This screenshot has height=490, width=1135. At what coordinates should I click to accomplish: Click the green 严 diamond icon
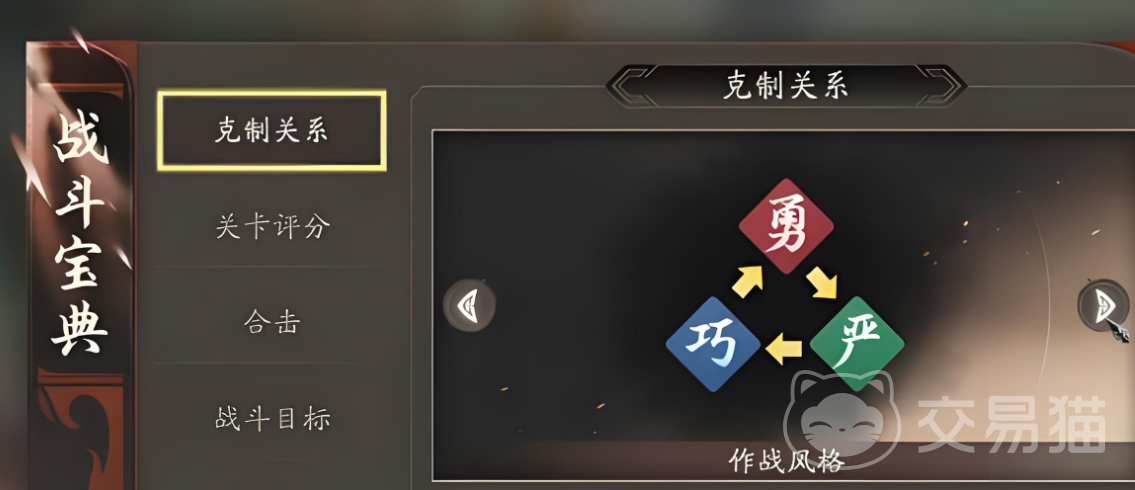pos(857,344)
